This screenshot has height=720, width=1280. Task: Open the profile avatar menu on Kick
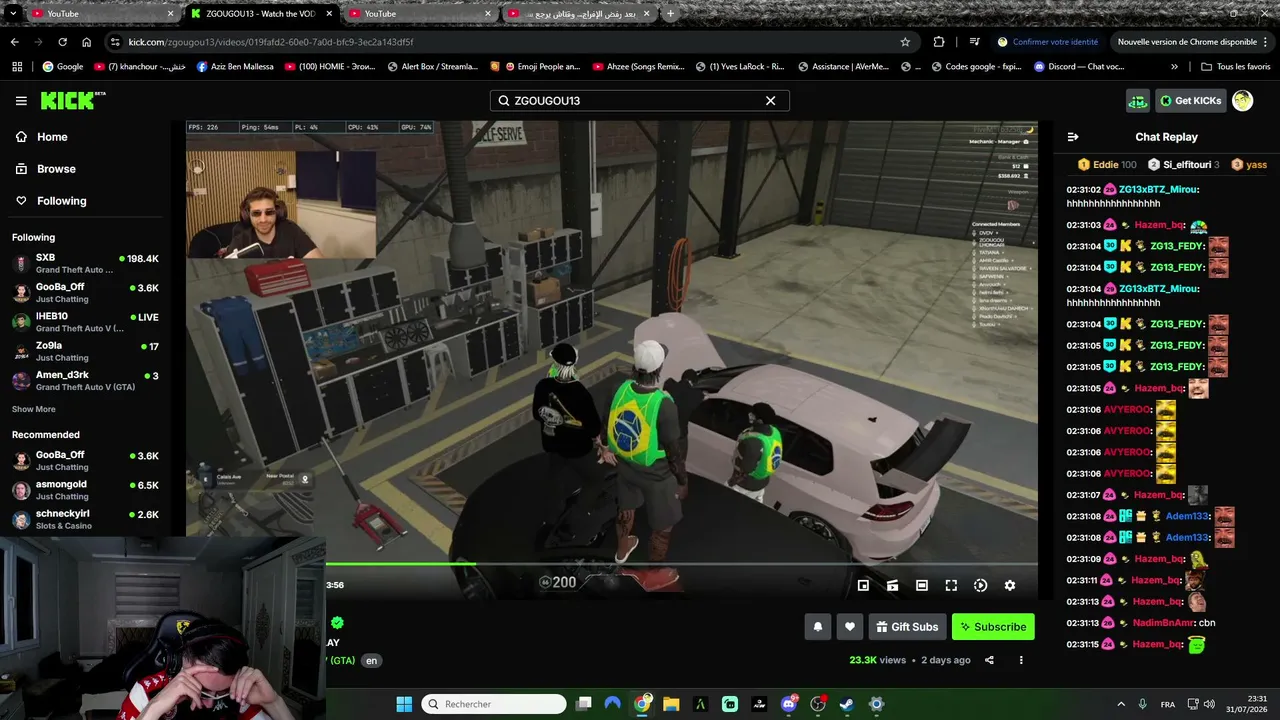1243,101
